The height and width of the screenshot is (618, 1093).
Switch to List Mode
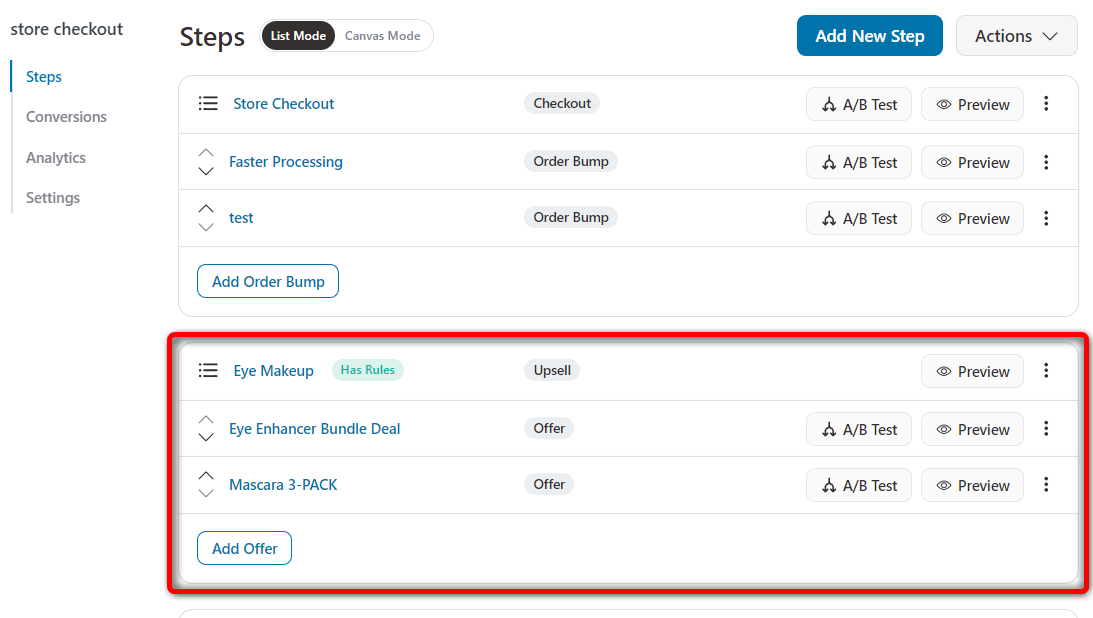click(298, 36)
